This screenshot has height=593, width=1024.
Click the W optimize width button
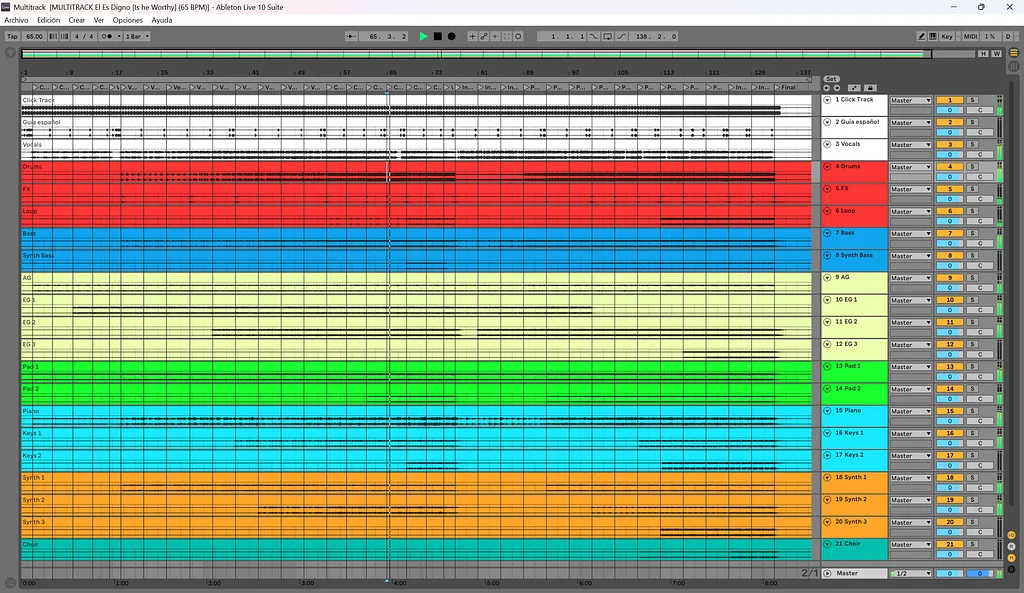click(996, 54)
